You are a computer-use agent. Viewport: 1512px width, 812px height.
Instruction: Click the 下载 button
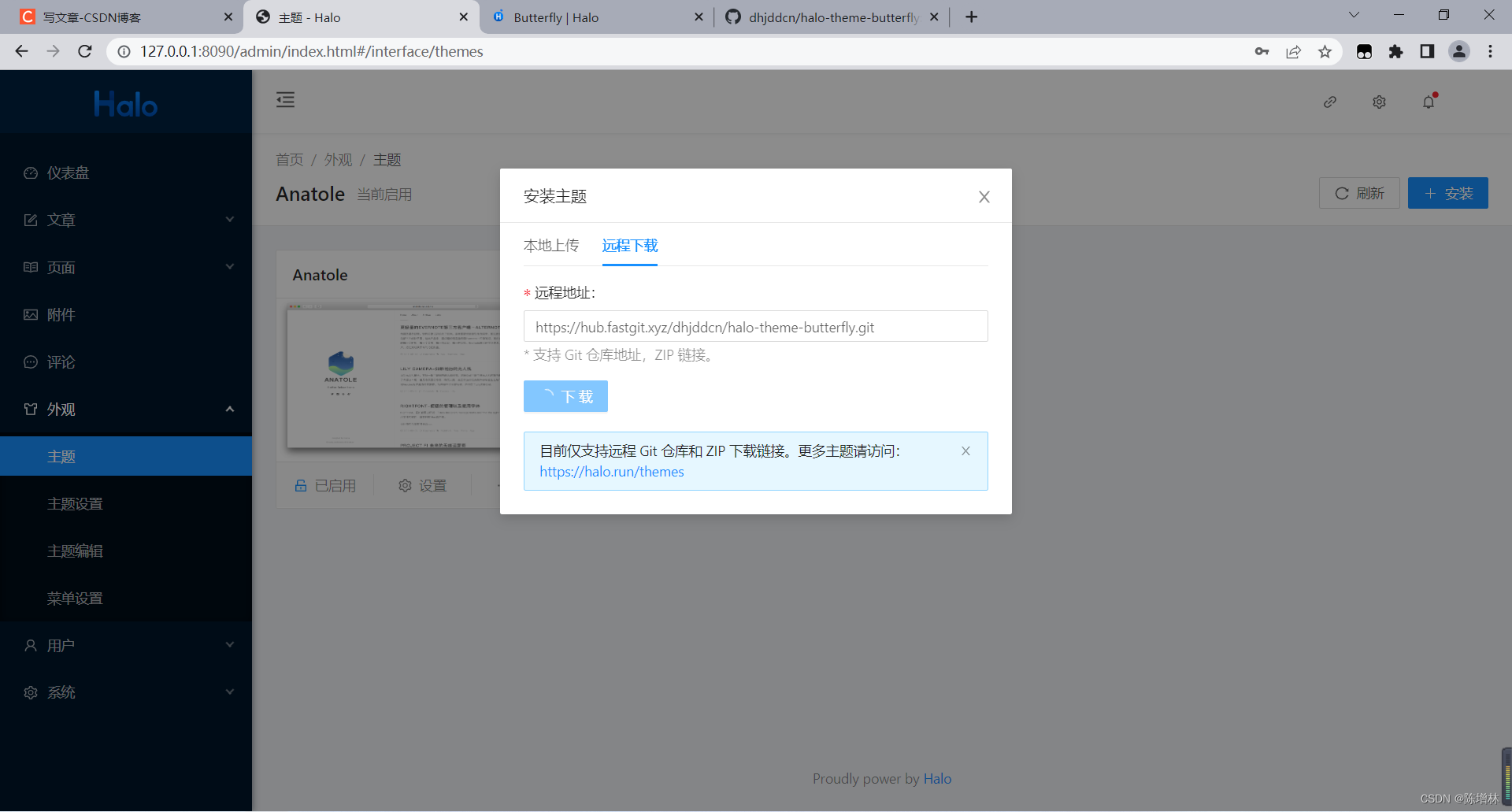565,396
